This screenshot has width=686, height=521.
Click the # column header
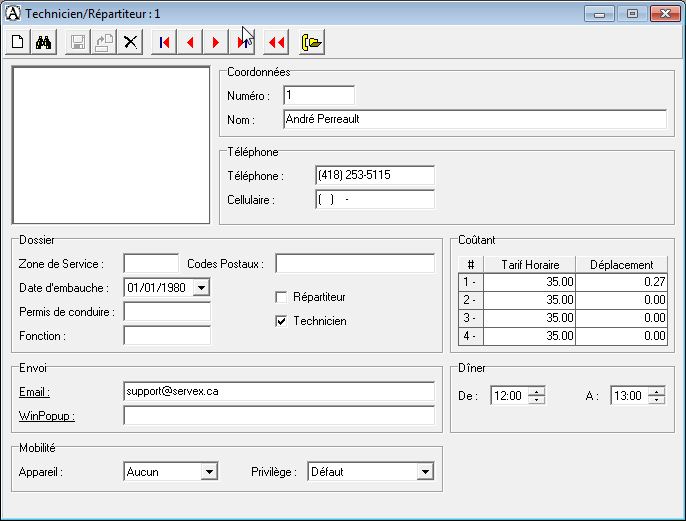click(471, 265)
